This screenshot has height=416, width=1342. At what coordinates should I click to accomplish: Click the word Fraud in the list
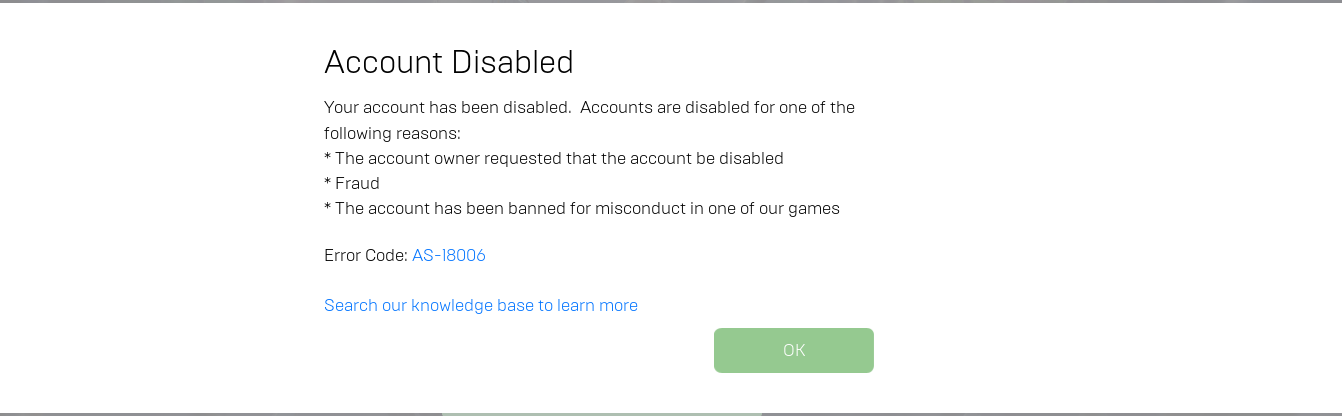pyautogui.click(x=357, y=184)
